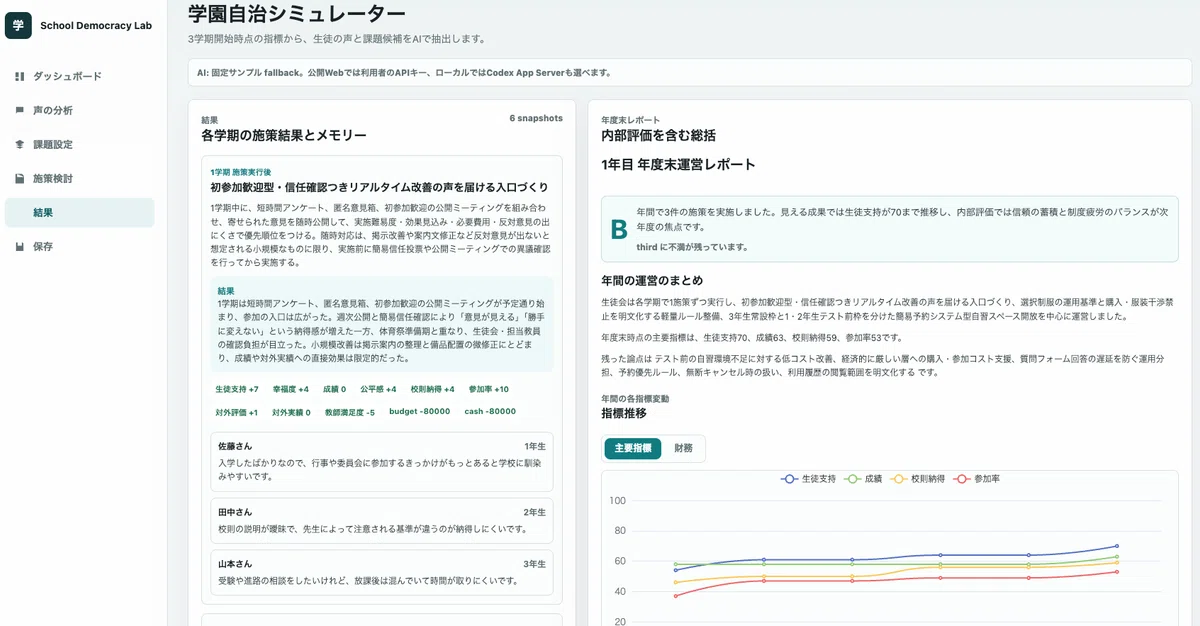Click the cash -80000 stat
Image resolution: width=1200 pixels, height=626 pixels.
click(490, 412)
